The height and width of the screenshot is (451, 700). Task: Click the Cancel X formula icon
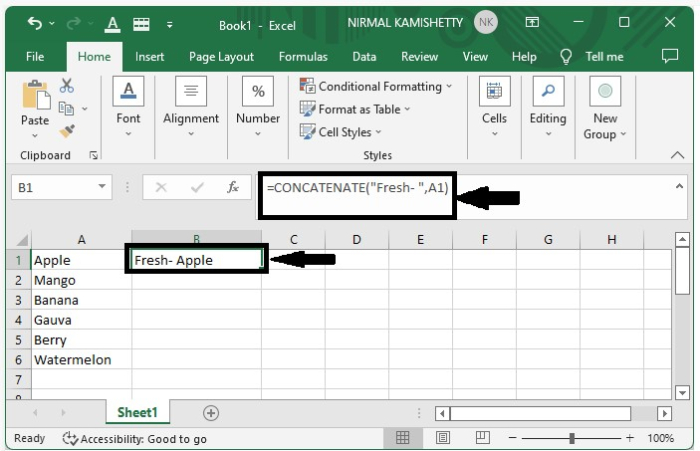(x=161, y=187)
